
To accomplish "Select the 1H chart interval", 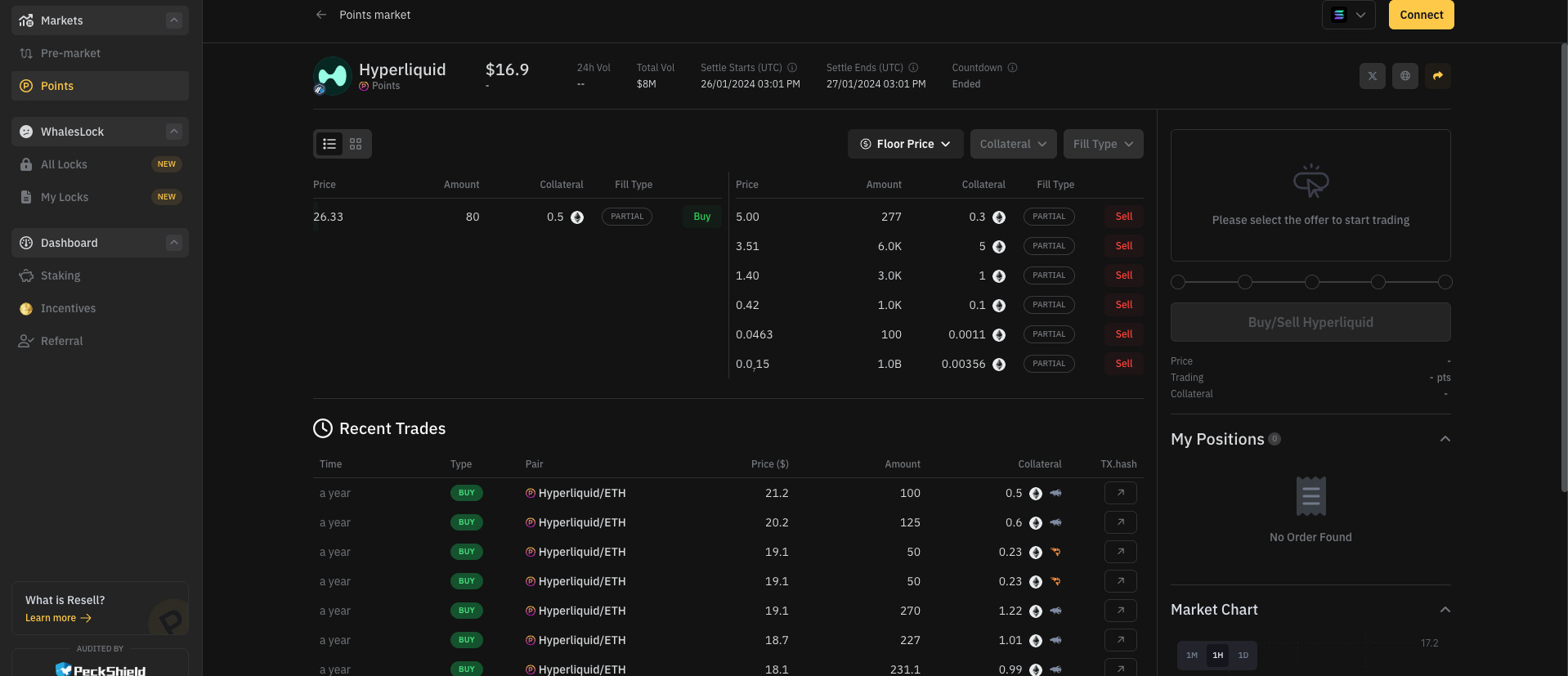I will [1218, 656].
